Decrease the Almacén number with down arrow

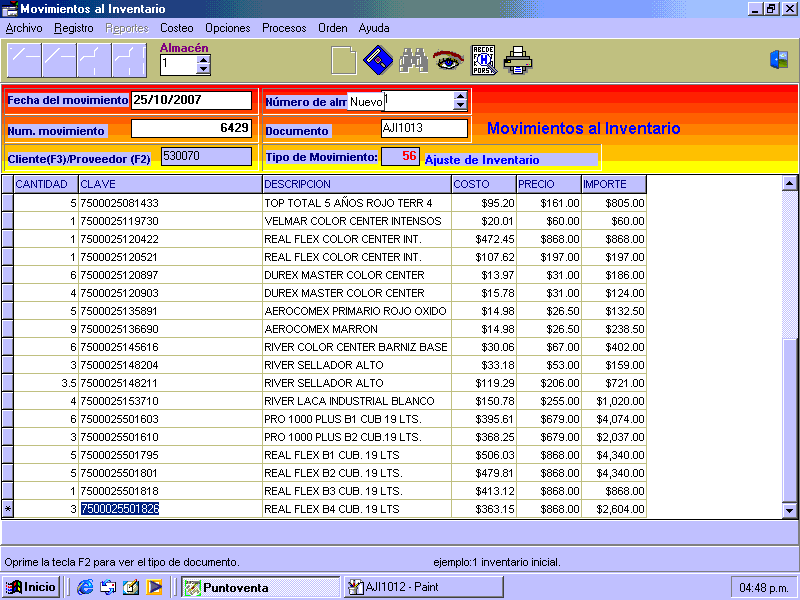[204, 69]
